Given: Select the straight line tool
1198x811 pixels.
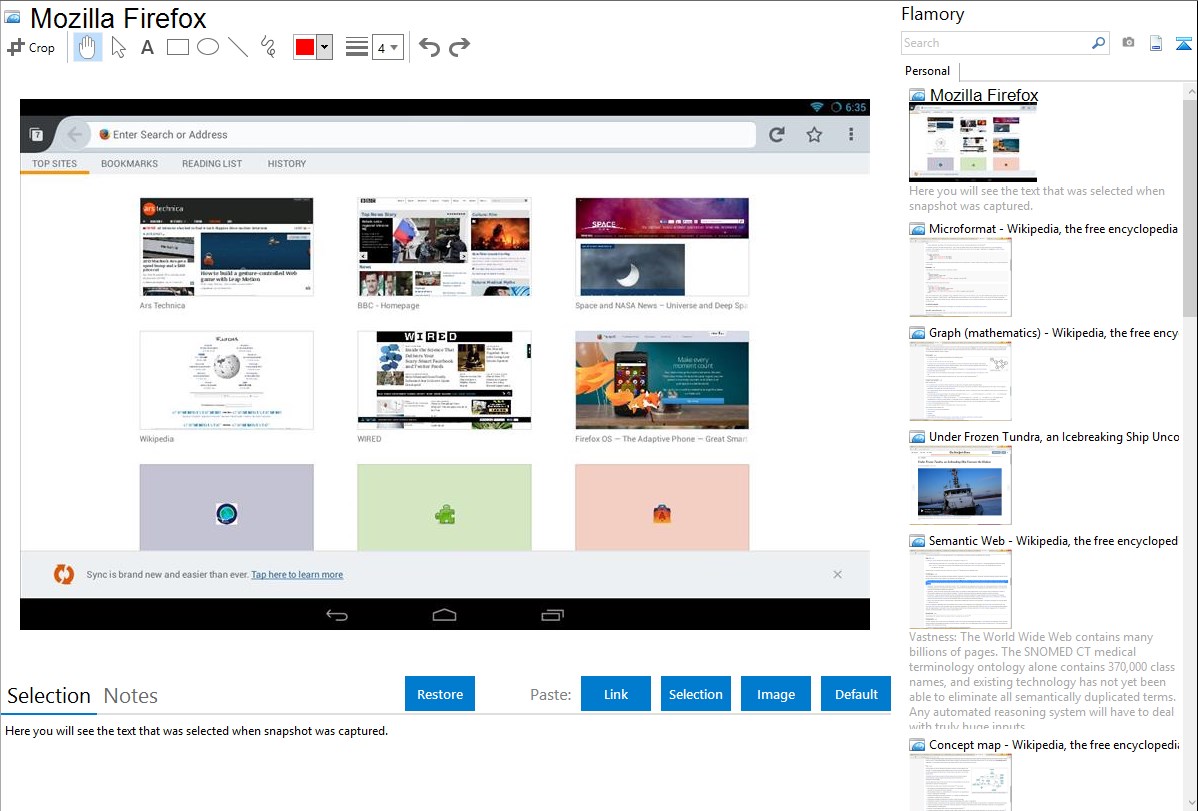Looking at the screenshot, I should (238, 47).
